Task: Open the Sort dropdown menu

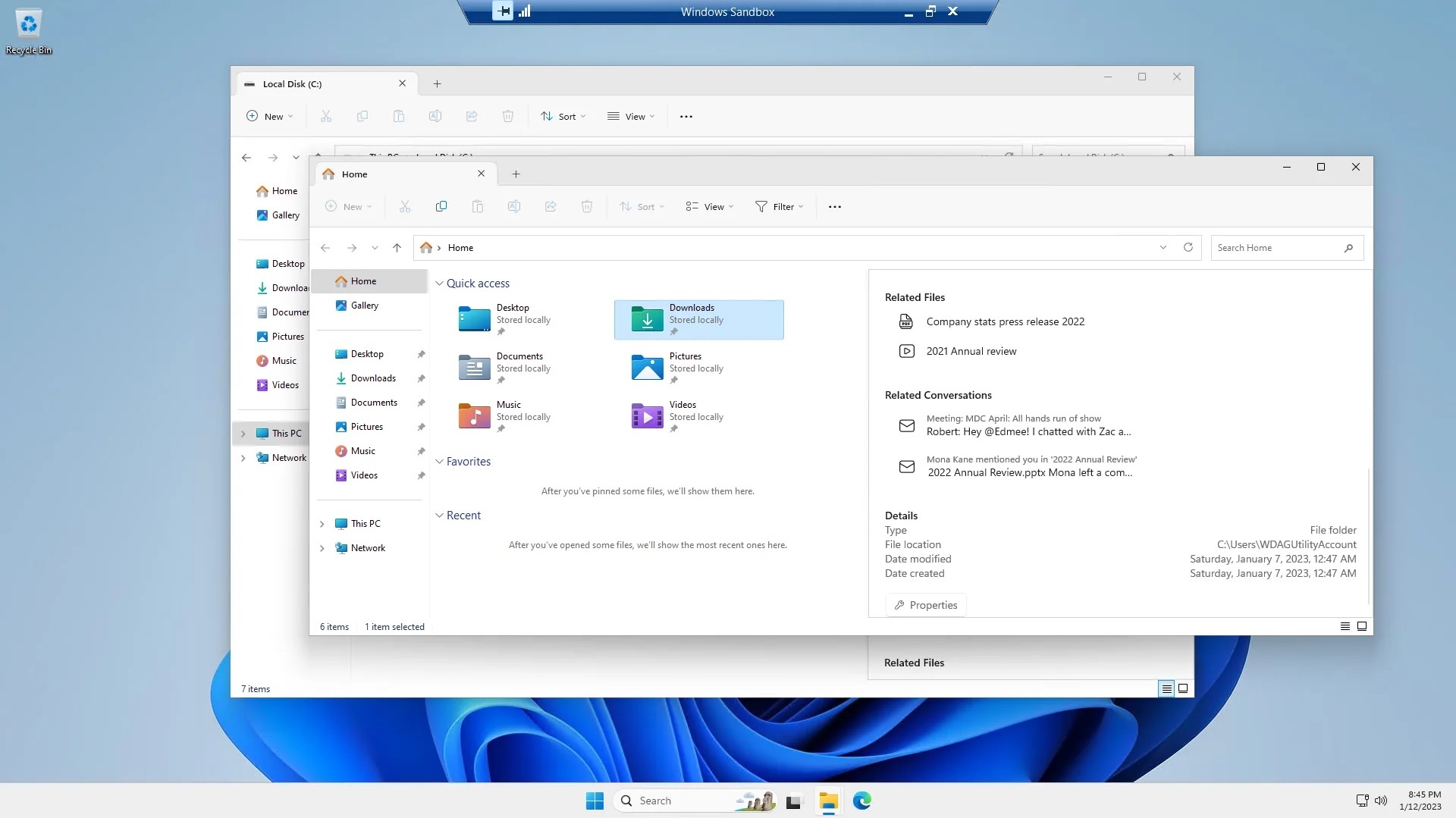Action: click(x=642, y=206)
